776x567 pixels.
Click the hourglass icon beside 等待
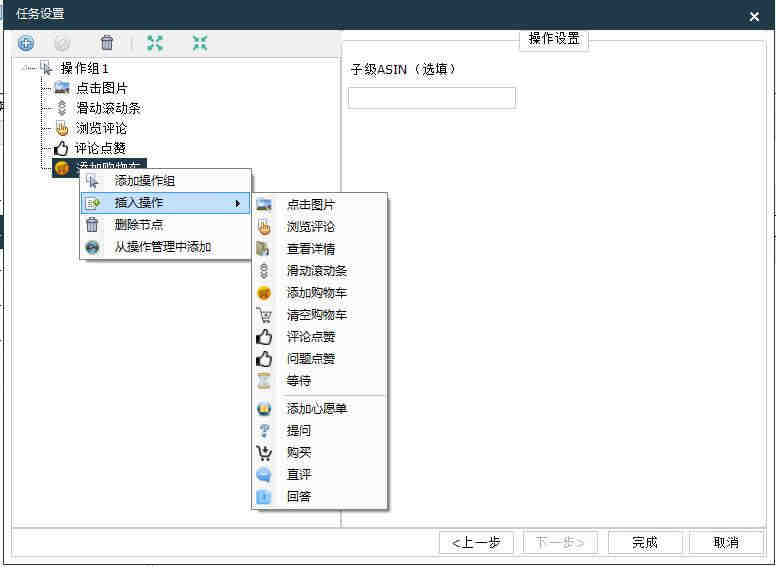click(x=264, y=381)
